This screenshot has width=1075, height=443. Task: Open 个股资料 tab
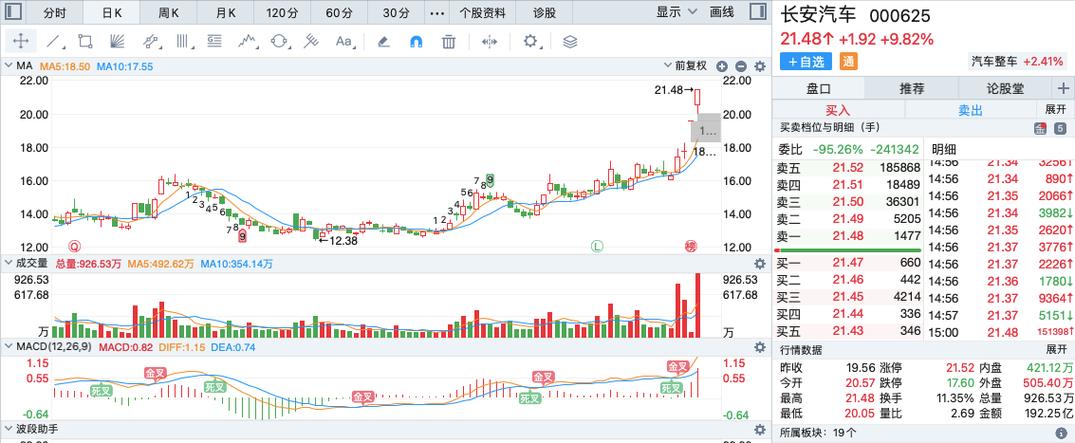(x=483, y=12)
